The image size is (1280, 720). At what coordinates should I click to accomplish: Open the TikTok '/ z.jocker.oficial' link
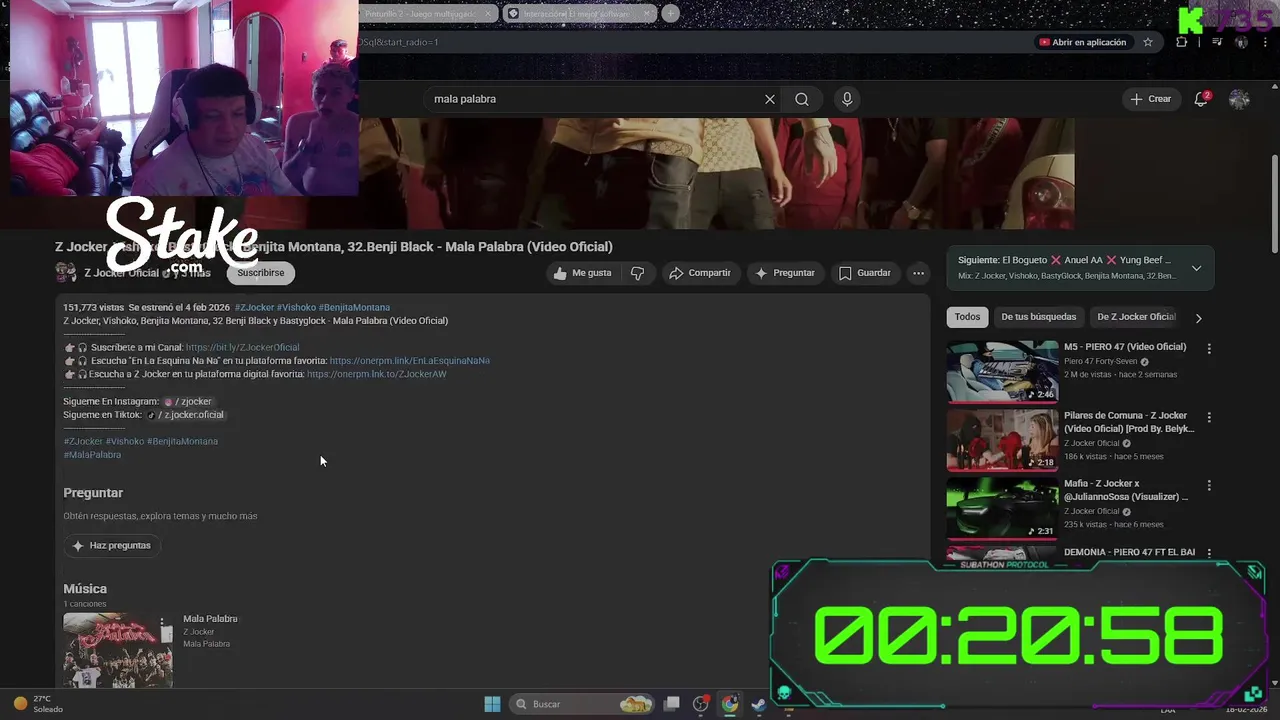185,415
